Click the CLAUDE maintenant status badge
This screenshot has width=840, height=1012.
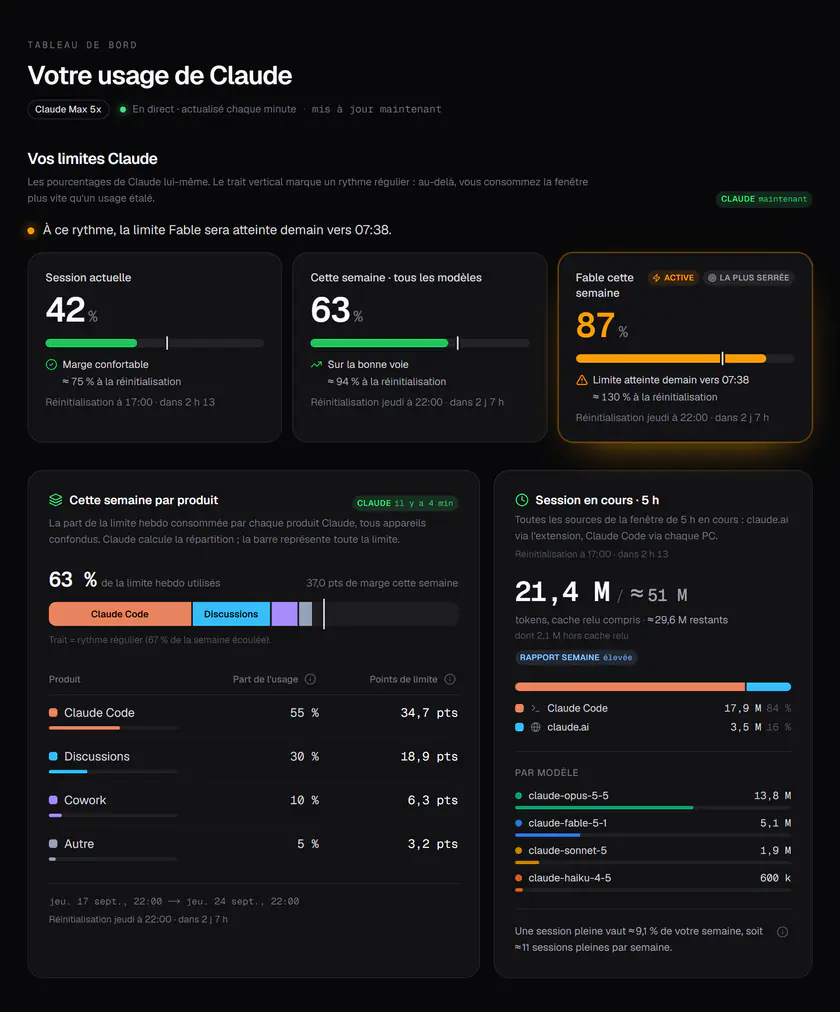click(x=764, y=199)
